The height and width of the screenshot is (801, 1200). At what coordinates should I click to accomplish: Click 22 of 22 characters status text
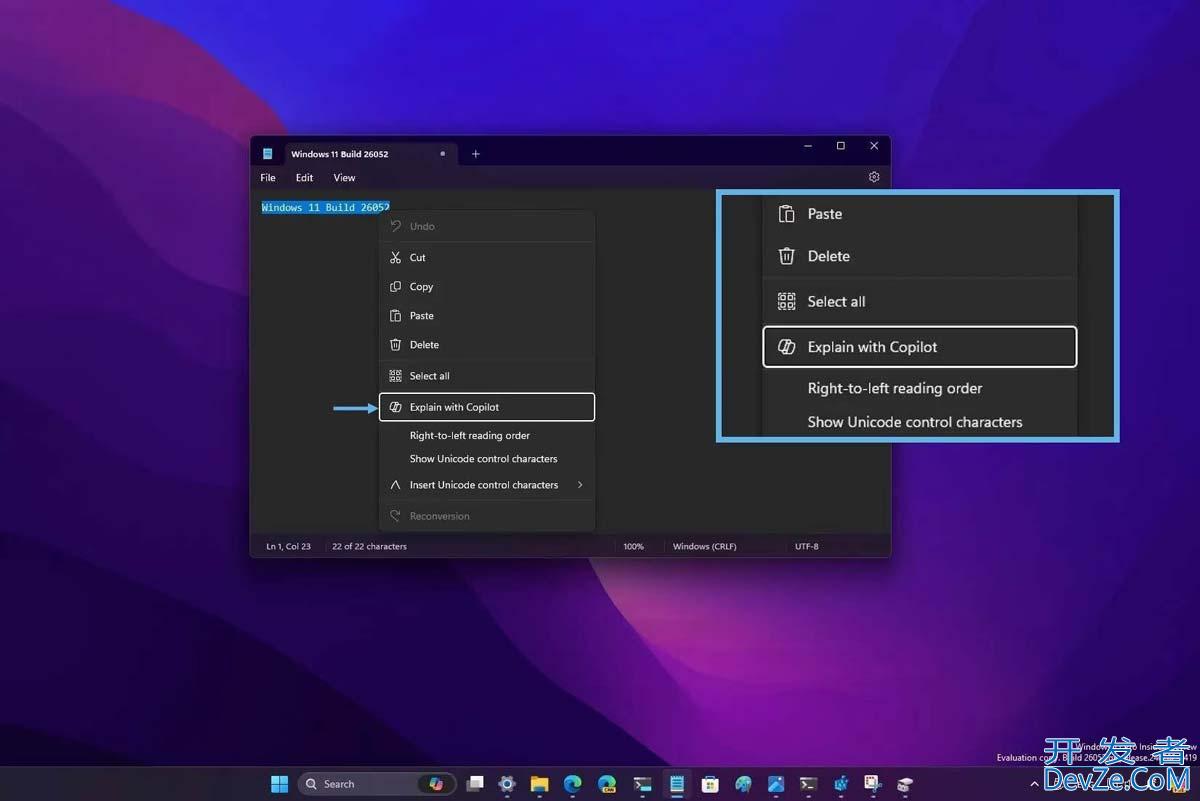[x=369, y=547]
